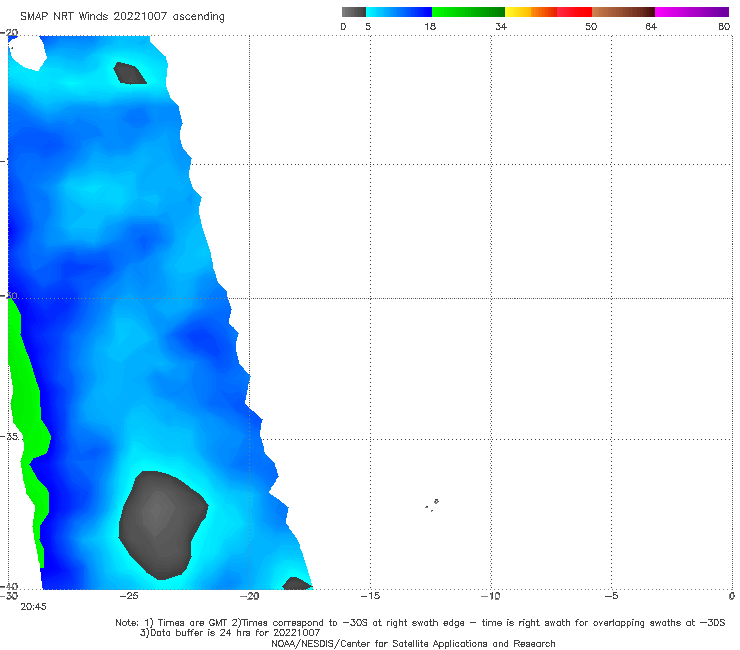This screenshot has height=650, width=740.
Task: Pick the yellow-to-red 34-50 color bar segment
Action: pos(548,12)
